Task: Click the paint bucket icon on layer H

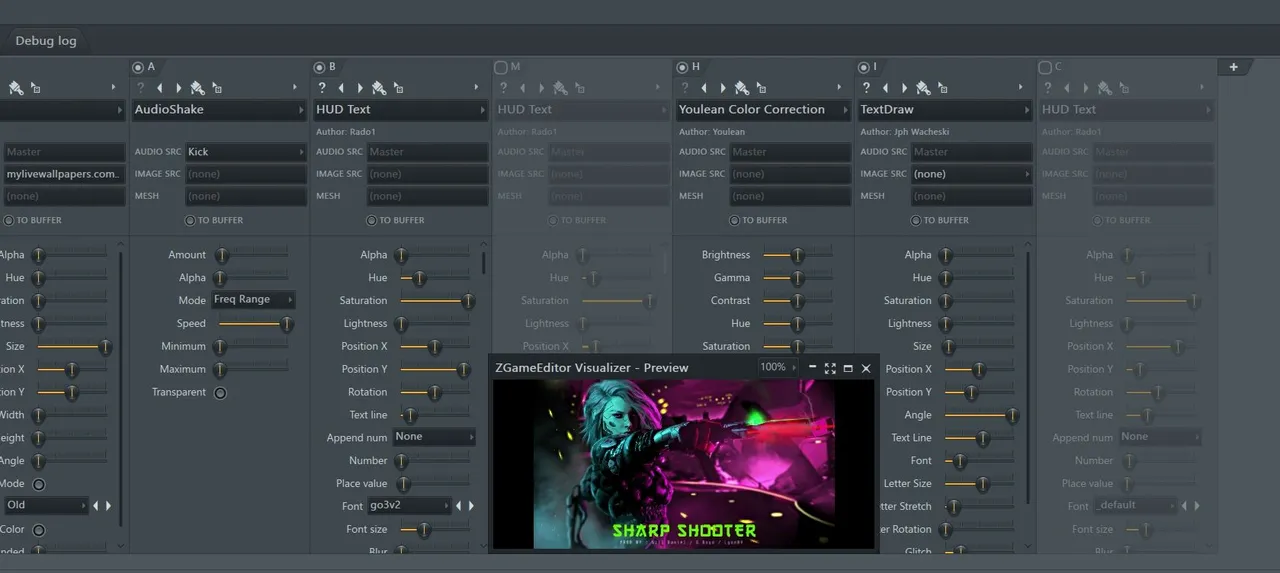Action: click(741, 88)
